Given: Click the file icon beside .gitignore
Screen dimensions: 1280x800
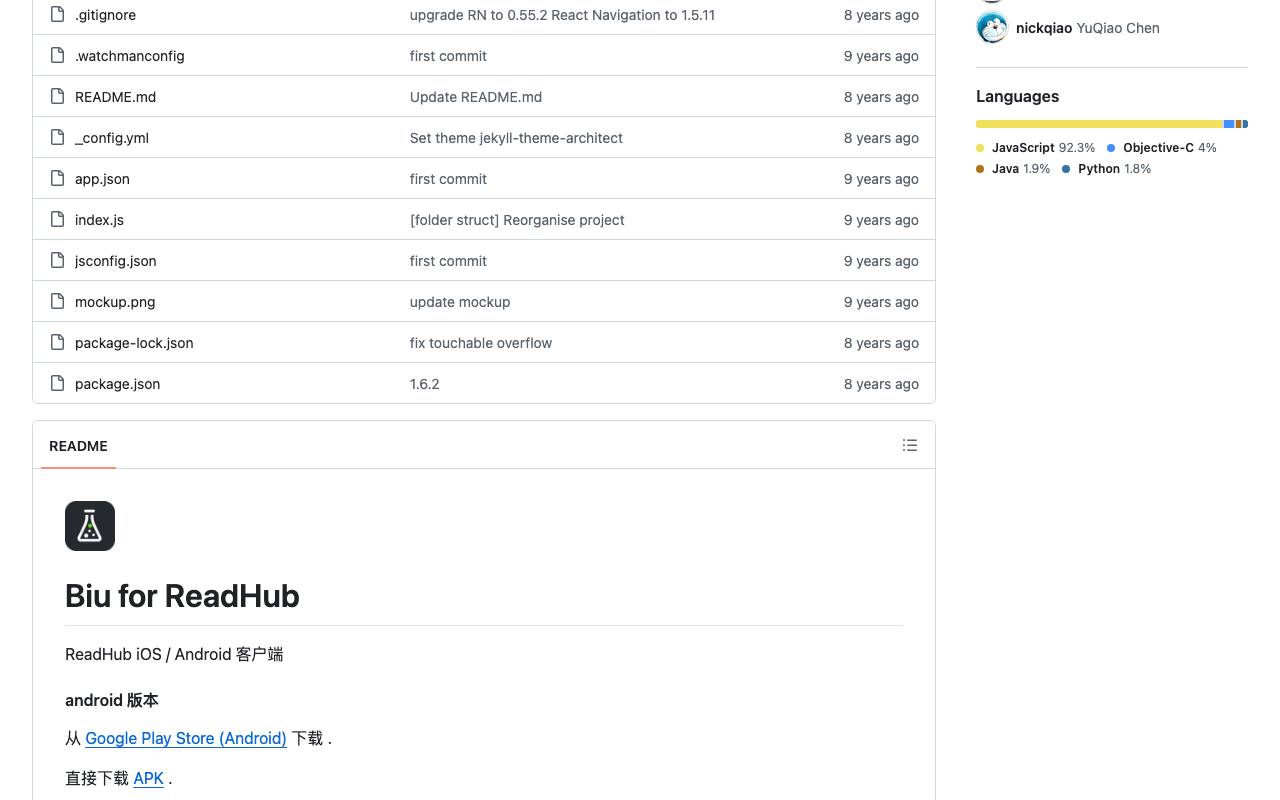Looking at the screenshot, I should pyautogui.click(x=58, y=15).
